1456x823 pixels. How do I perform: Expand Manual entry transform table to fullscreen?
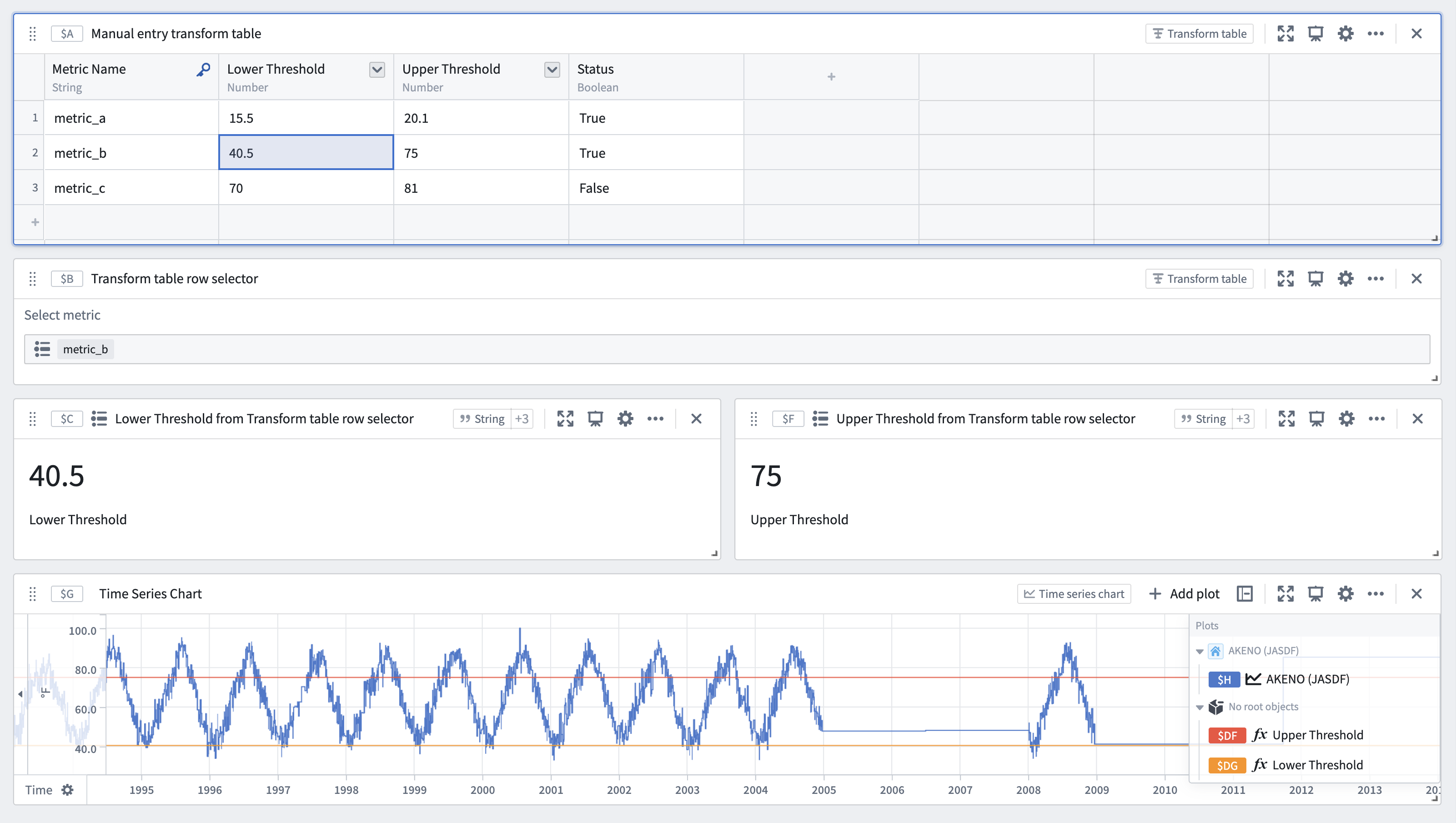tap(1285, 33)
